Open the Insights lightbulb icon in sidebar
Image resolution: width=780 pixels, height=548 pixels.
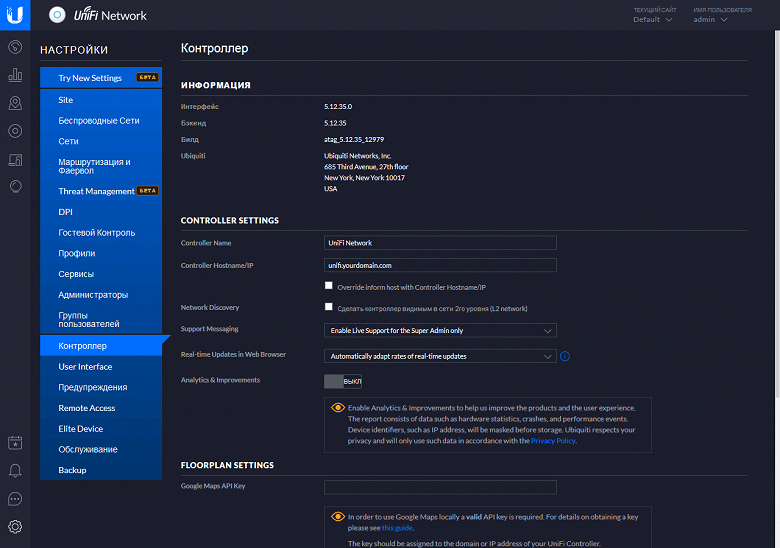tap(15, 187)
